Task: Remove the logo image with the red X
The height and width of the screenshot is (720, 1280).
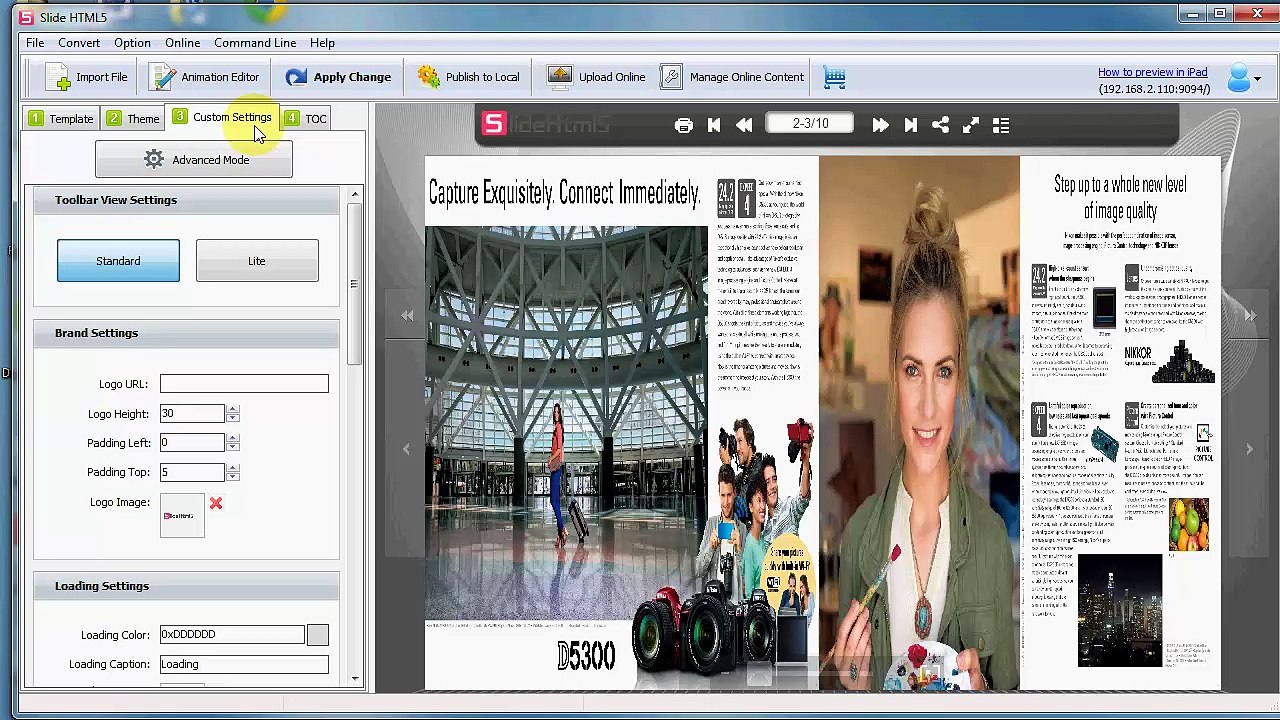Action: (x=216, y=503)
